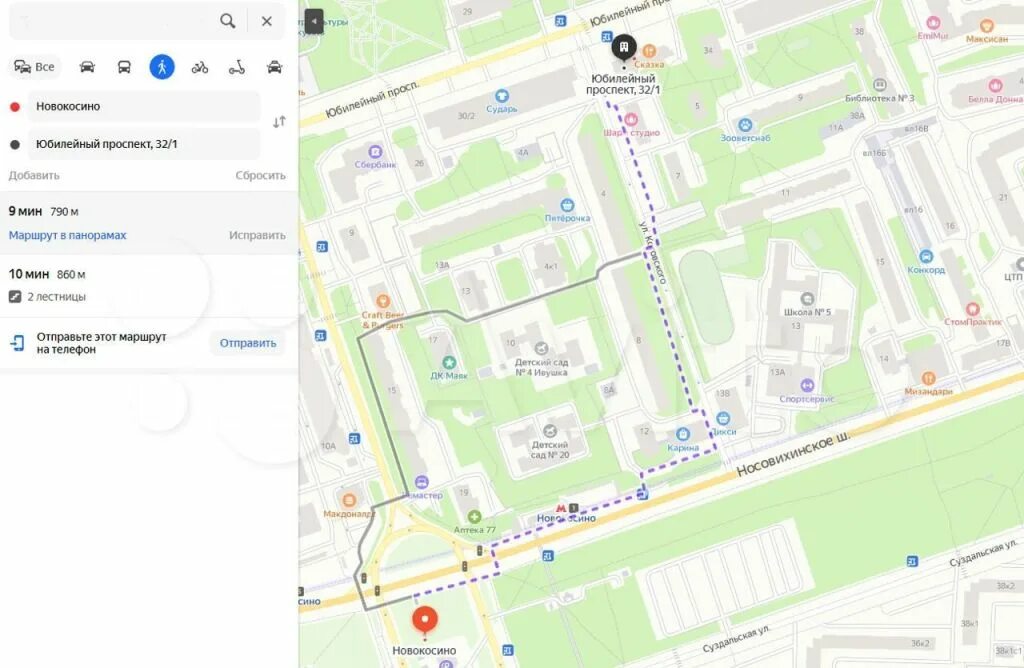
Task: Click 'Сбросить' to reset the route
Action: pos(261,175)
